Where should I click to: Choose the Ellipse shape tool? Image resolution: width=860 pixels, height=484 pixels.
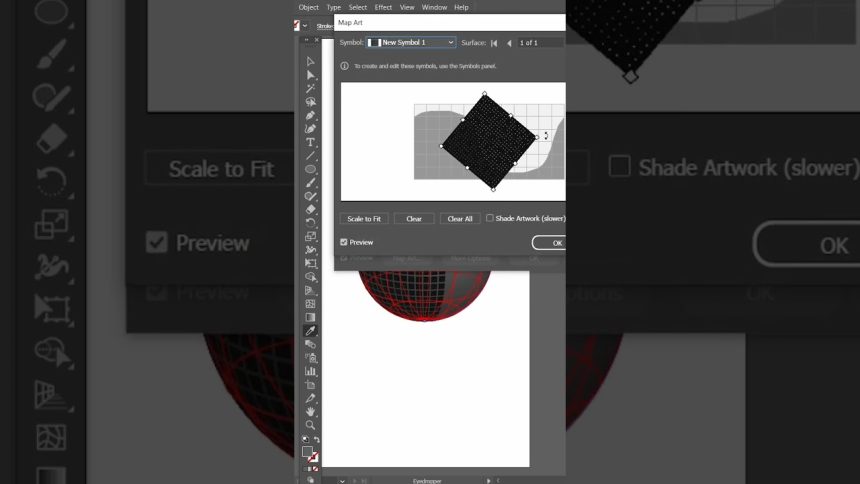point(310,169)
